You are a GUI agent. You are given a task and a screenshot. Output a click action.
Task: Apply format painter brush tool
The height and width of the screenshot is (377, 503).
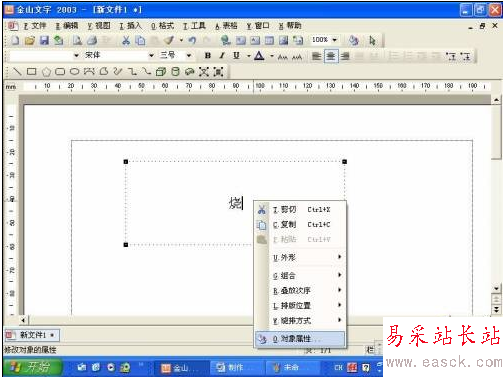pos(169,40)
